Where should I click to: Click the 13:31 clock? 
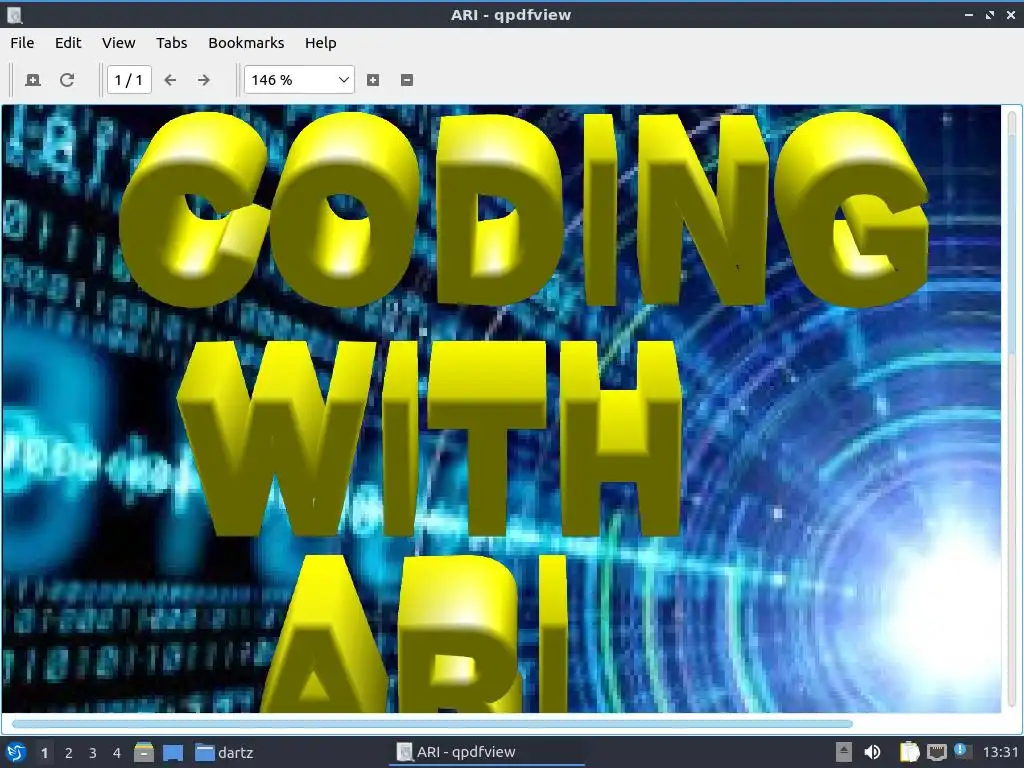pos(1000,752)
